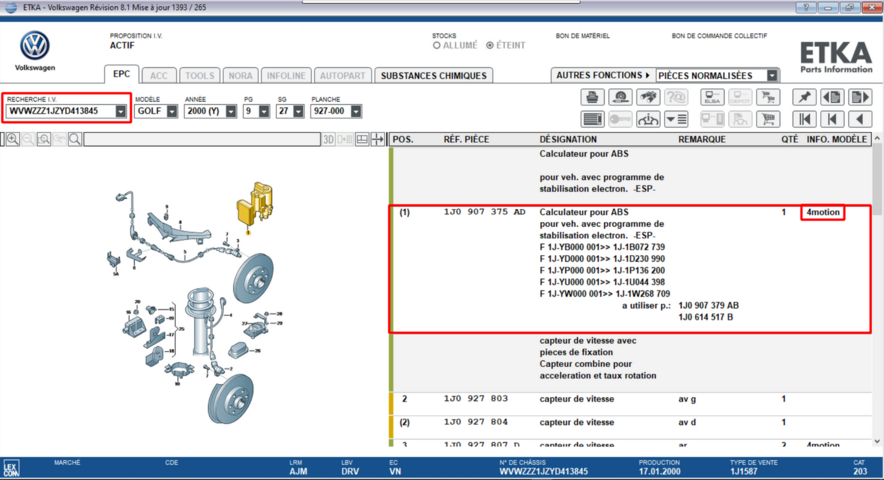The width and height of the screenshot is (884, 480).
Task: Click the 4motion info in row (1)
Action: (823, 212)
